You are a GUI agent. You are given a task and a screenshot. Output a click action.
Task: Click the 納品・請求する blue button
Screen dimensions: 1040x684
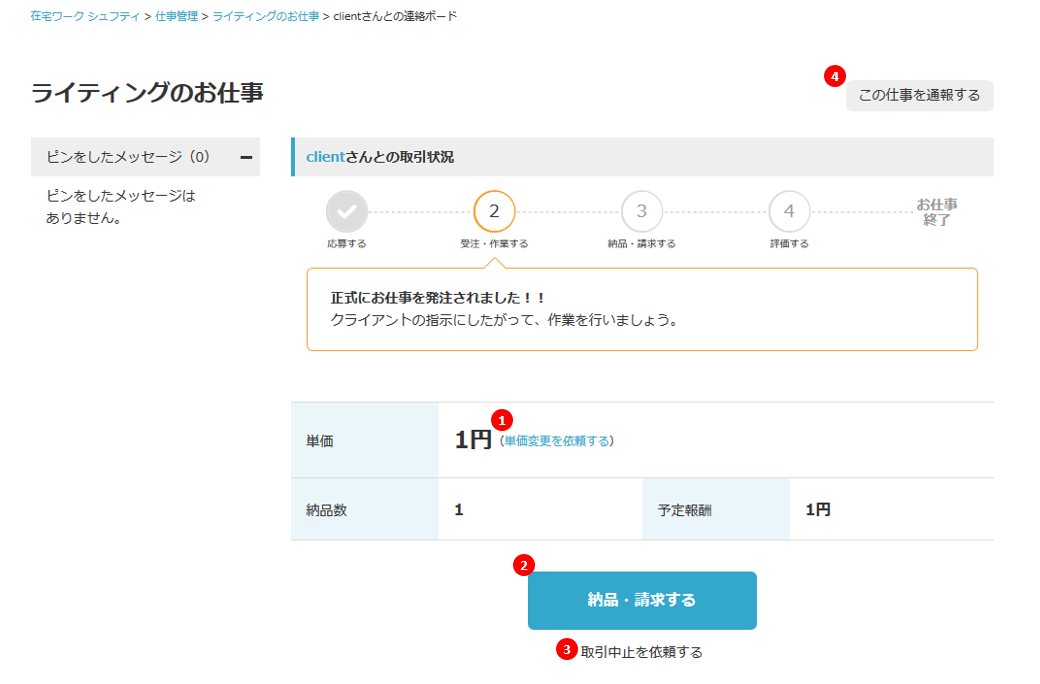click(x=642, y=600)
